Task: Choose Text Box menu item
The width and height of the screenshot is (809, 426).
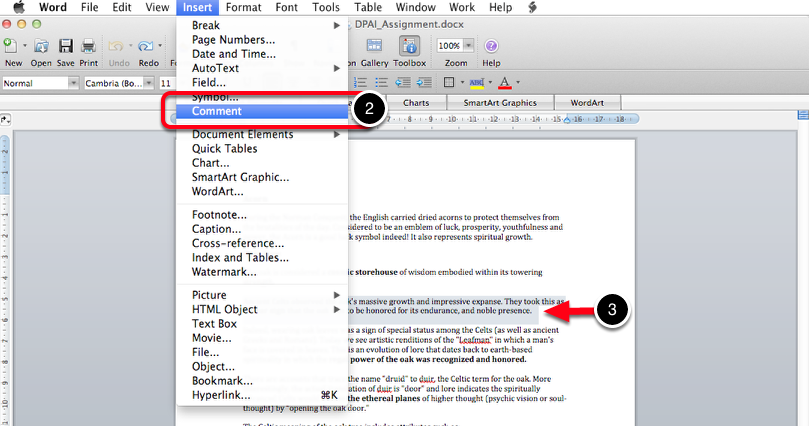Action: click(262, 324)
